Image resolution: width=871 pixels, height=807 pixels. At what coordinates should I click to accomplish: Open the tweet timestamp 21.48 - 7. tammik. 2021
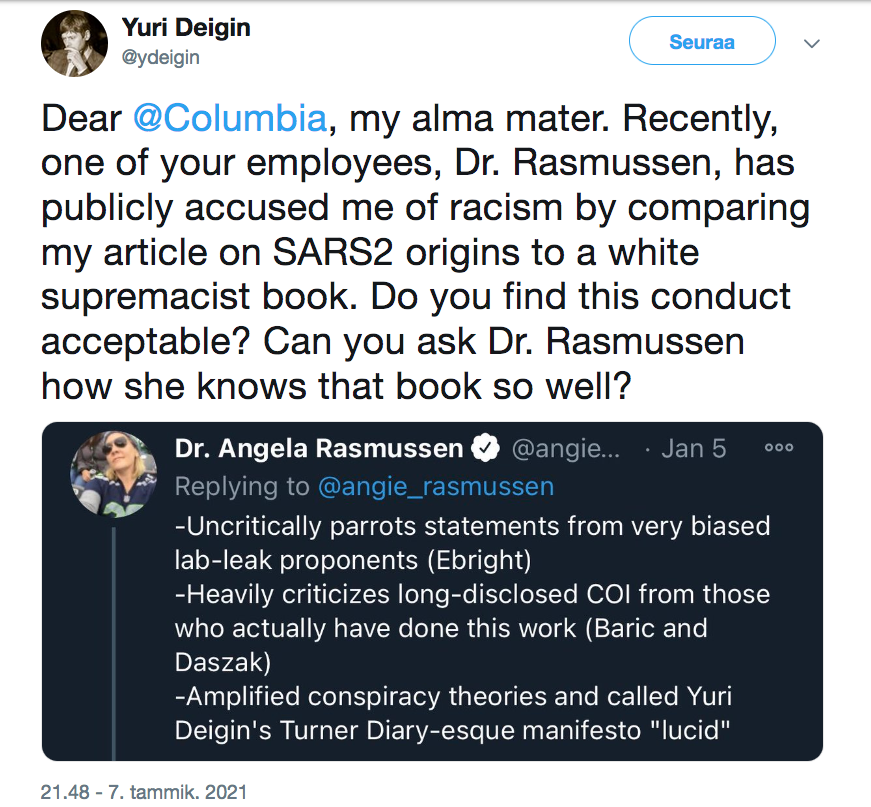pos(143,792)
